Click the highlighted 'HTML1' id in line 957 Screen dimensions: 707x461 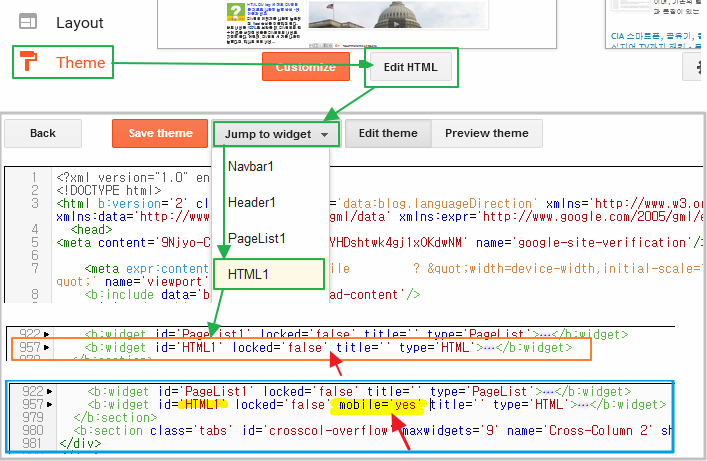point(202,404)
